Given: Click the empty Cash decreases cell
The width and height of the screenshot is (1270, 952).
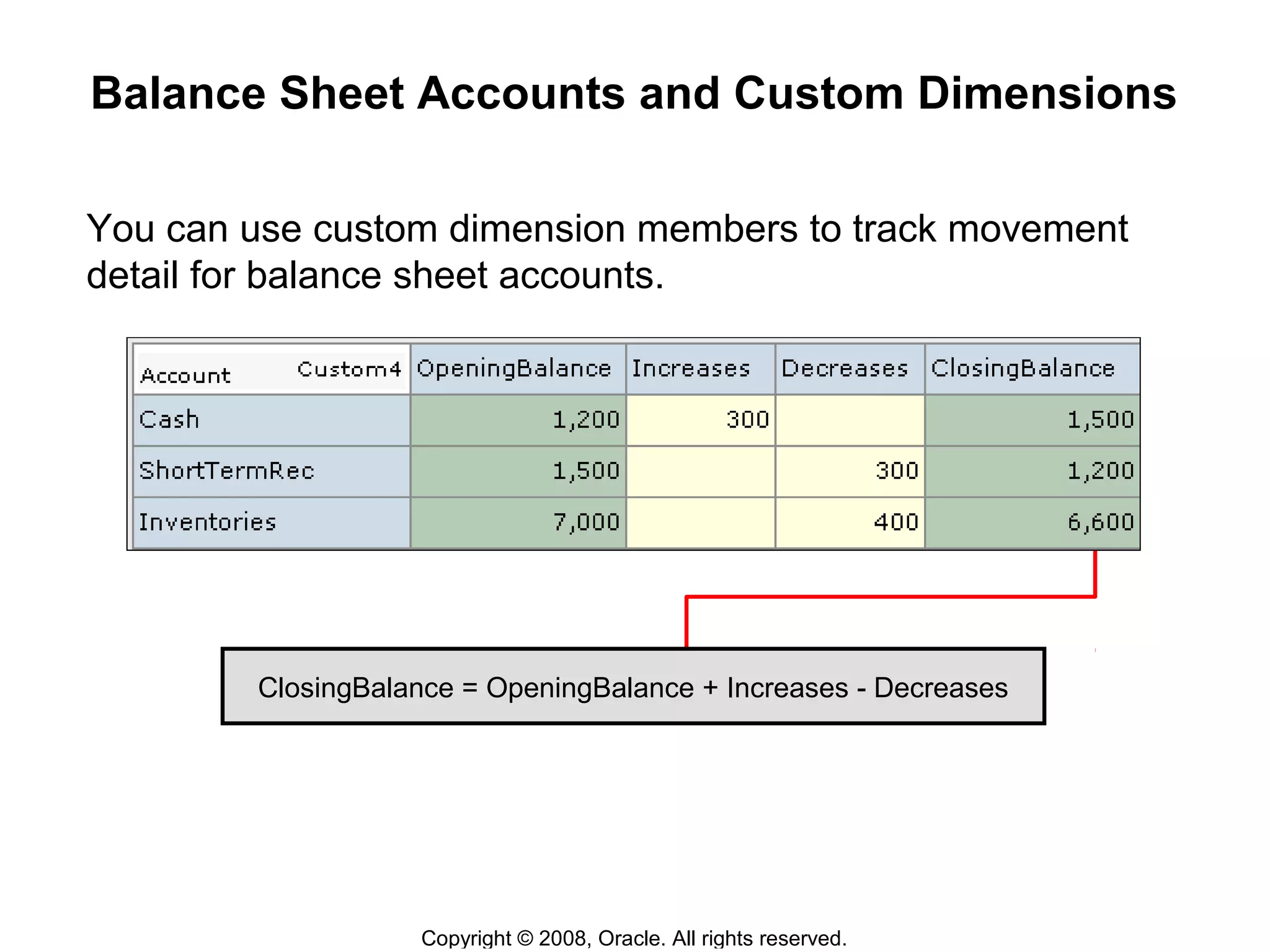Looking at the screenshot, I should [850, 420].
